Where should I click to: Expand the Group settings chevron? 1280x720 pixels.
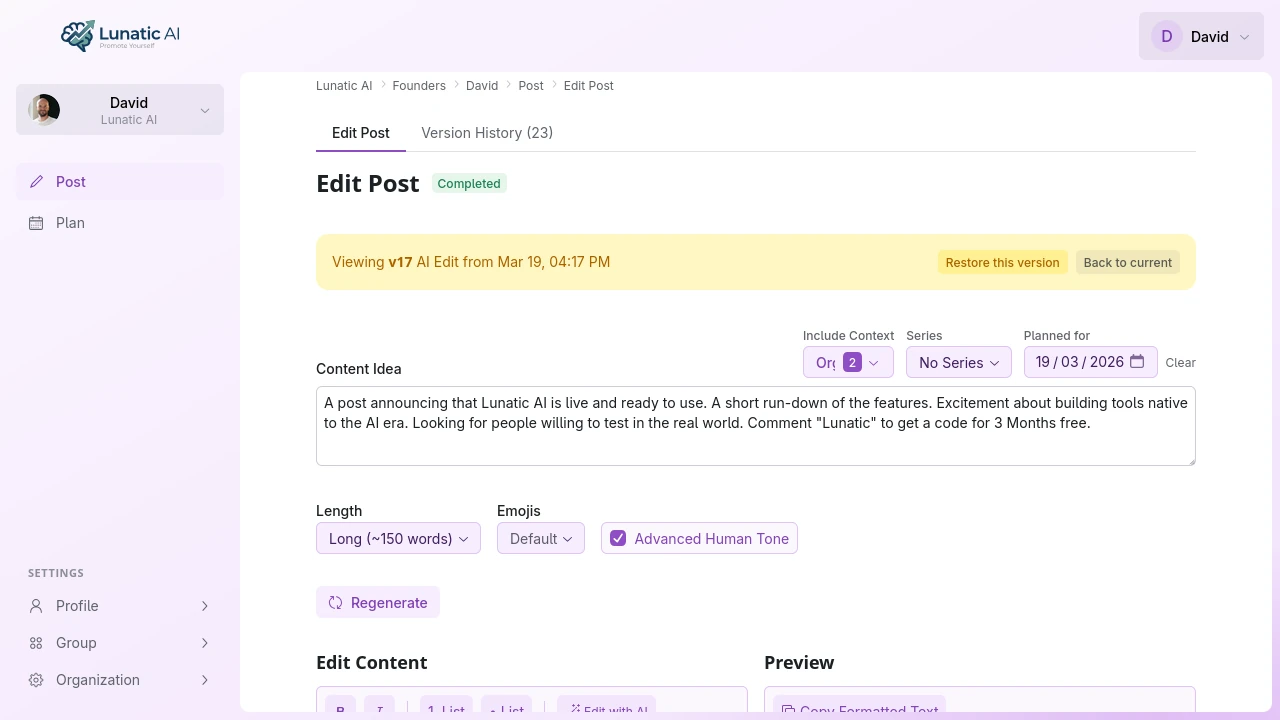(205, 642)
